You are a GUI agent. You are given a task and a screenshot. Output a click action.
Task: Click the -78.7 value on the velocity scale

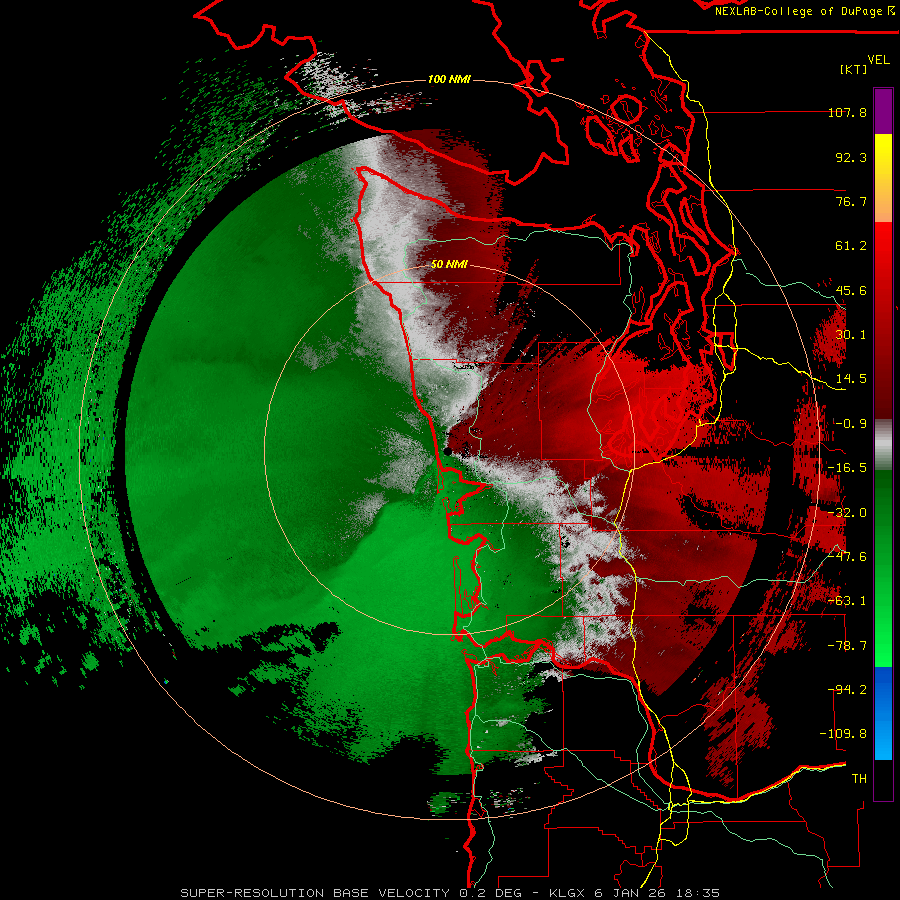847,646
